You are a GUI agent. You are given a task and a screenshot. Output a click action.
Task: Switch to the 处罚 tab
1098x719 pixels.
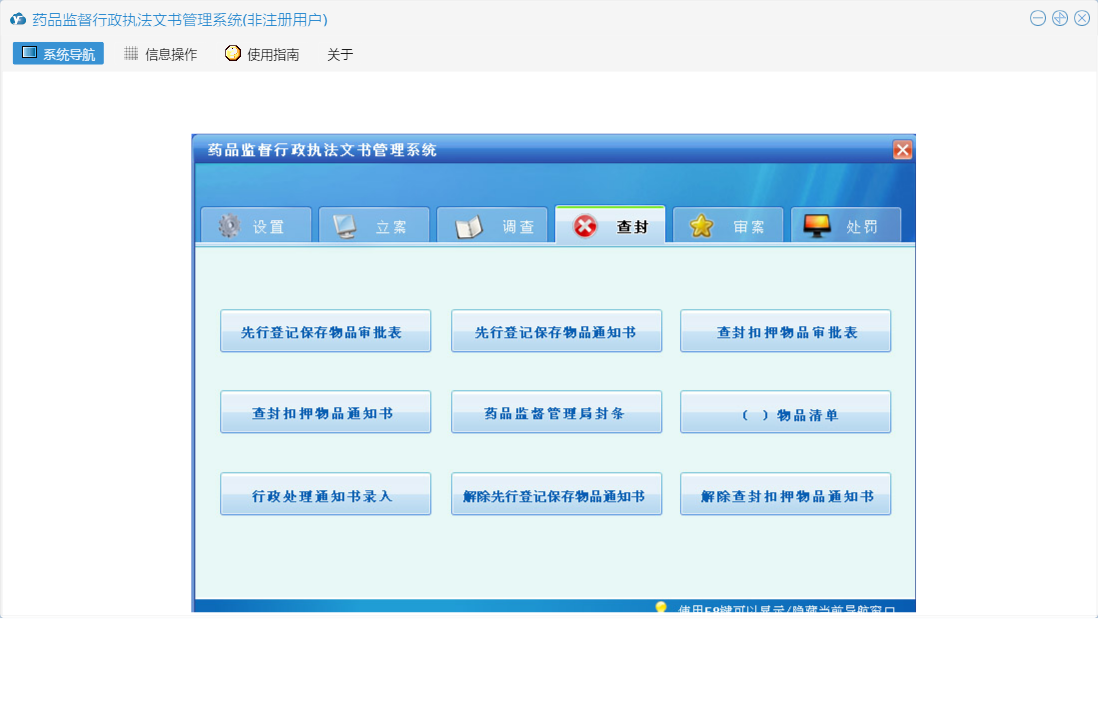point(846,225)
